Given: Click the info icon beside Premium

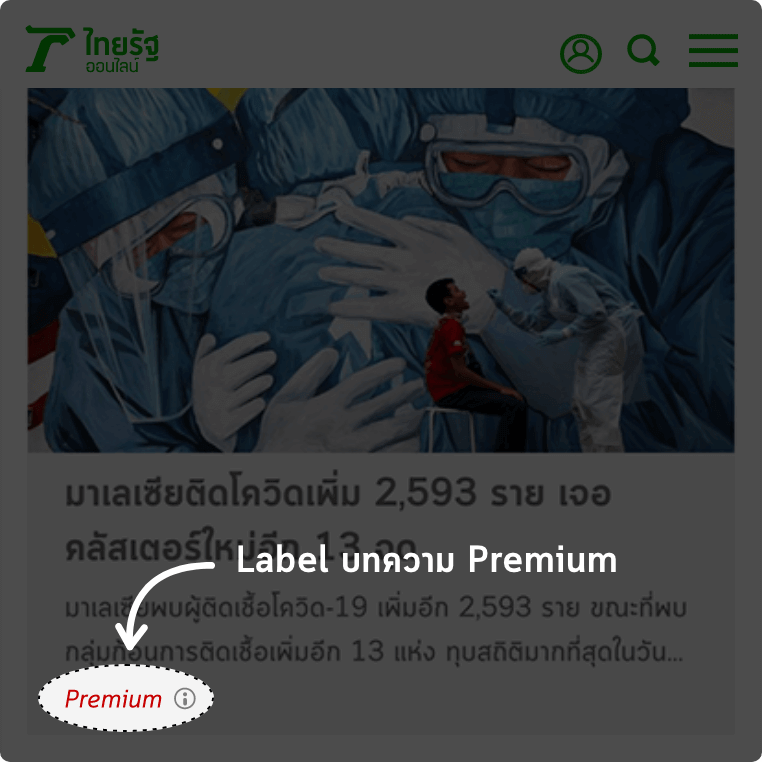Looking at the screenshot, I should (185, 698).
